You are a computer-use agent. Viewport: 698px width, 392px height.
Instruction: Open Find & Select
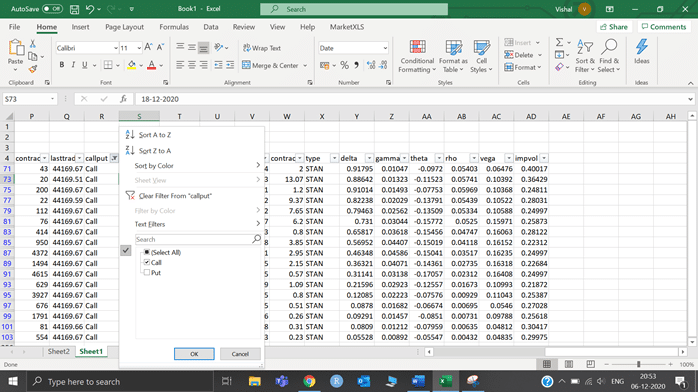point(609,57)
